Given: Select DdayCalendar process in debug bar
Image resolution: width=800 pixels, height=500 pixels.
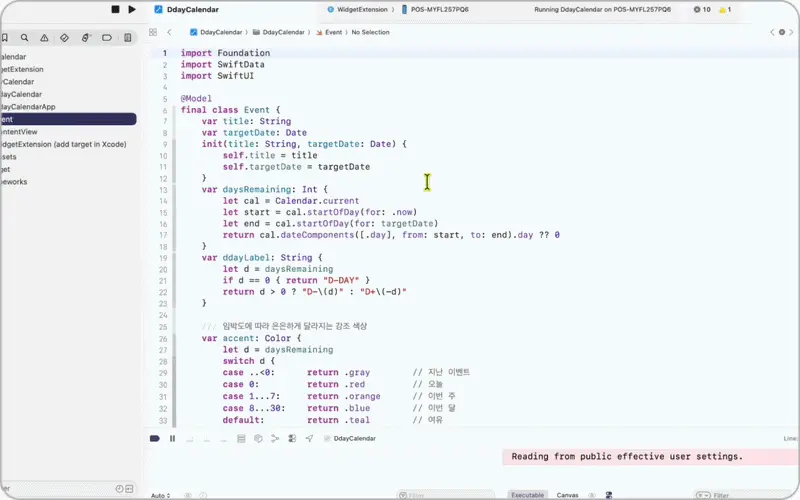Looking at the screenshot, I should (x=350, y=438).
